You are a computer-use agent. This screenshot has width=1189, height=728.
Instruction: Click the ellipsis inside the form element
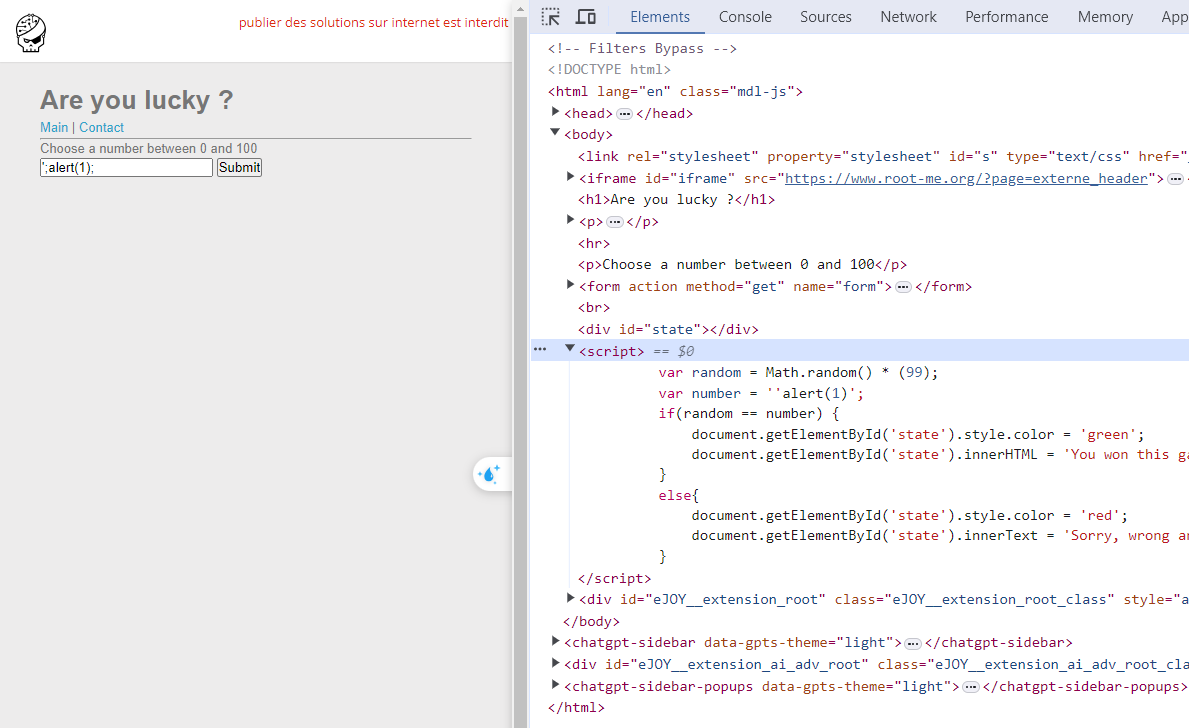(903, 287)
